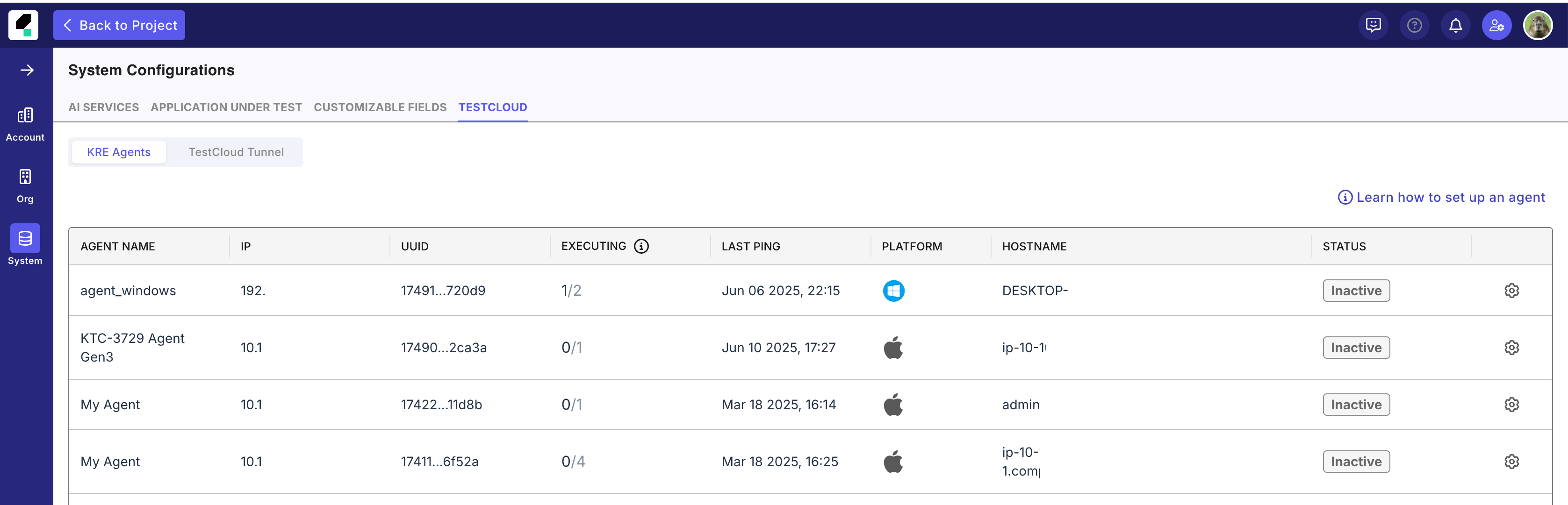
Task: Select the KRE Agents sub-tab
Action: tap(119, 152)
